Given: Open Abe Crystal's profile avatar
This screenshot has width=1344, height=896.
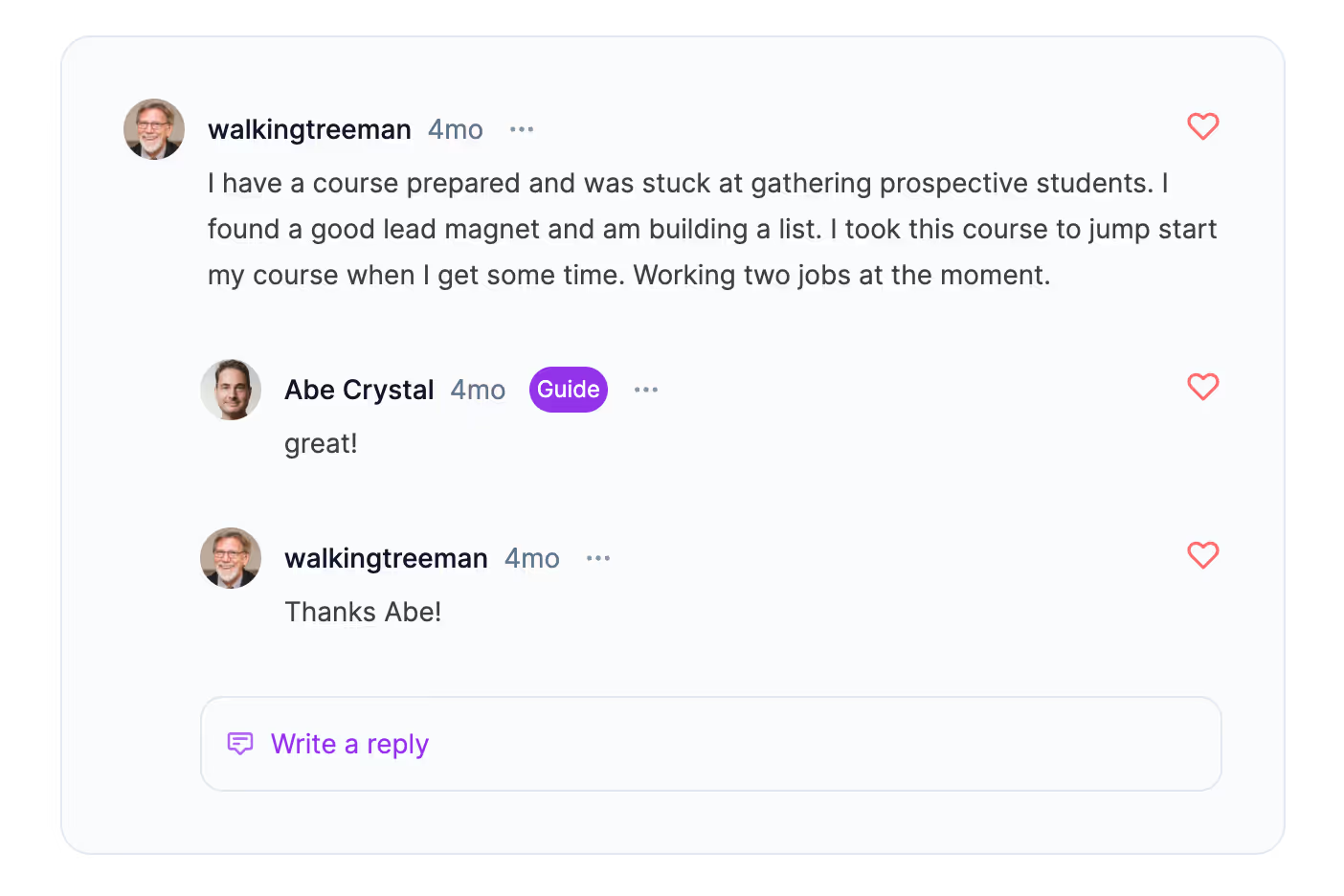Looking at the screenshot, I should 230,390.
